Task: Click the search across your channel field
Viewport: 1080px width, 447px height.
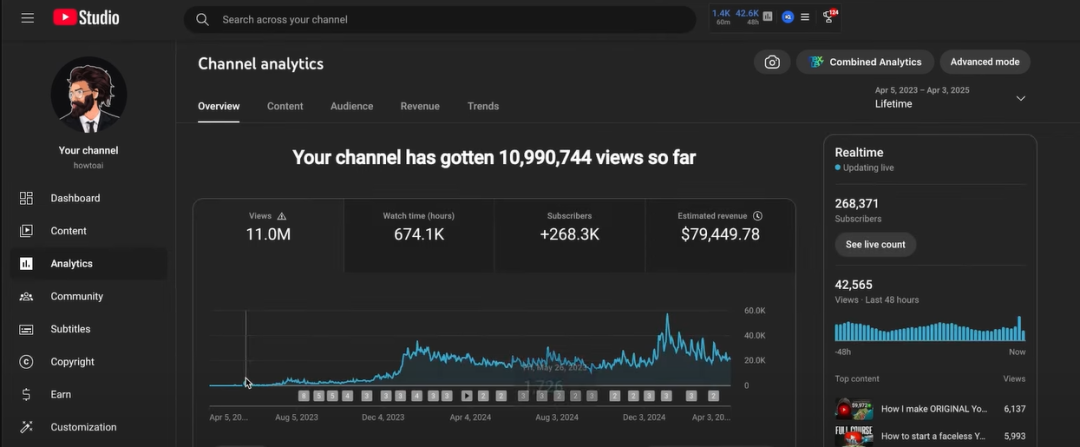Action: 440,19
